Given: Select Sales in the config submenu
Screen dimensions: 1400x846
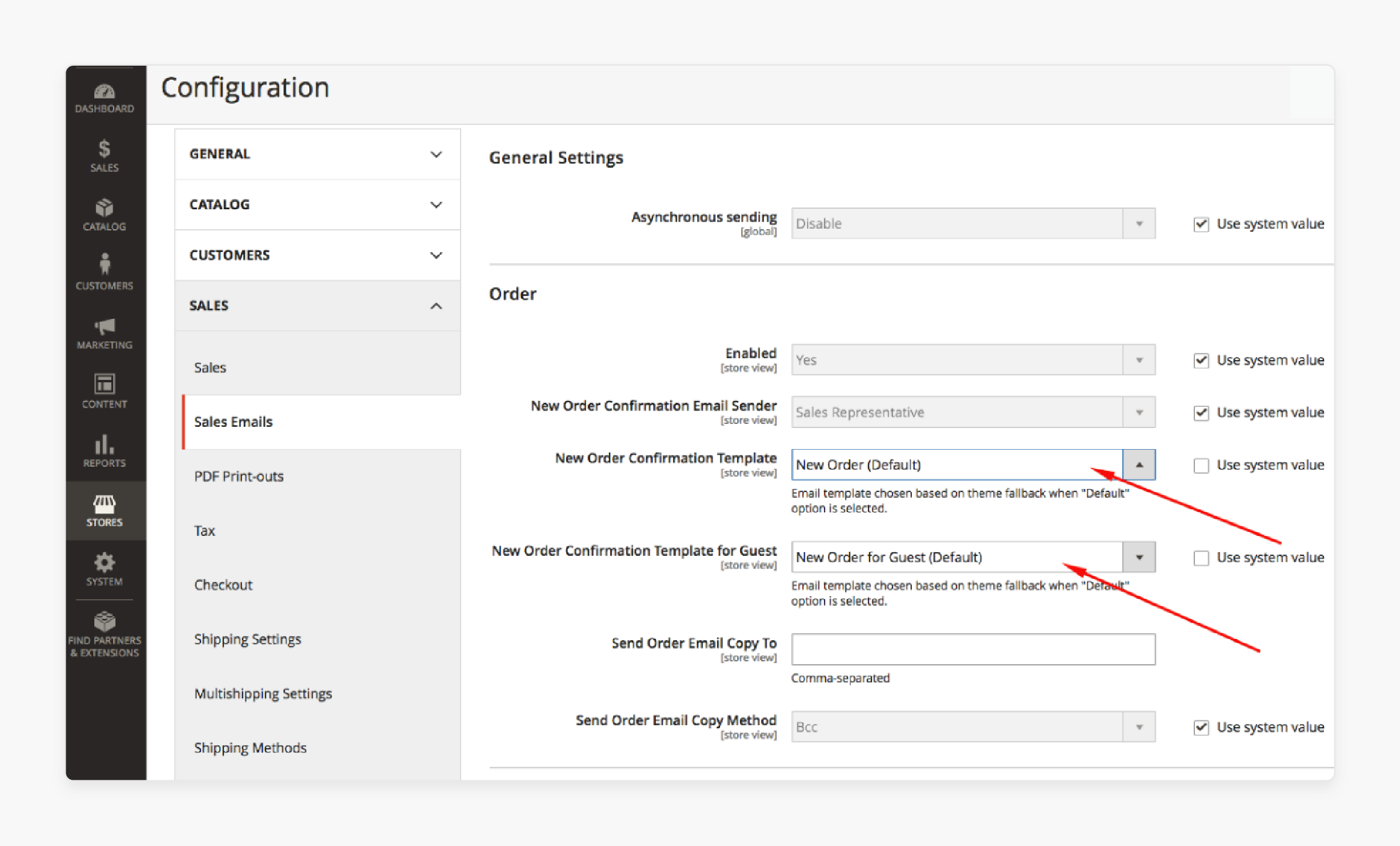Looking at the screenshot, I should (x=210, y=368).
